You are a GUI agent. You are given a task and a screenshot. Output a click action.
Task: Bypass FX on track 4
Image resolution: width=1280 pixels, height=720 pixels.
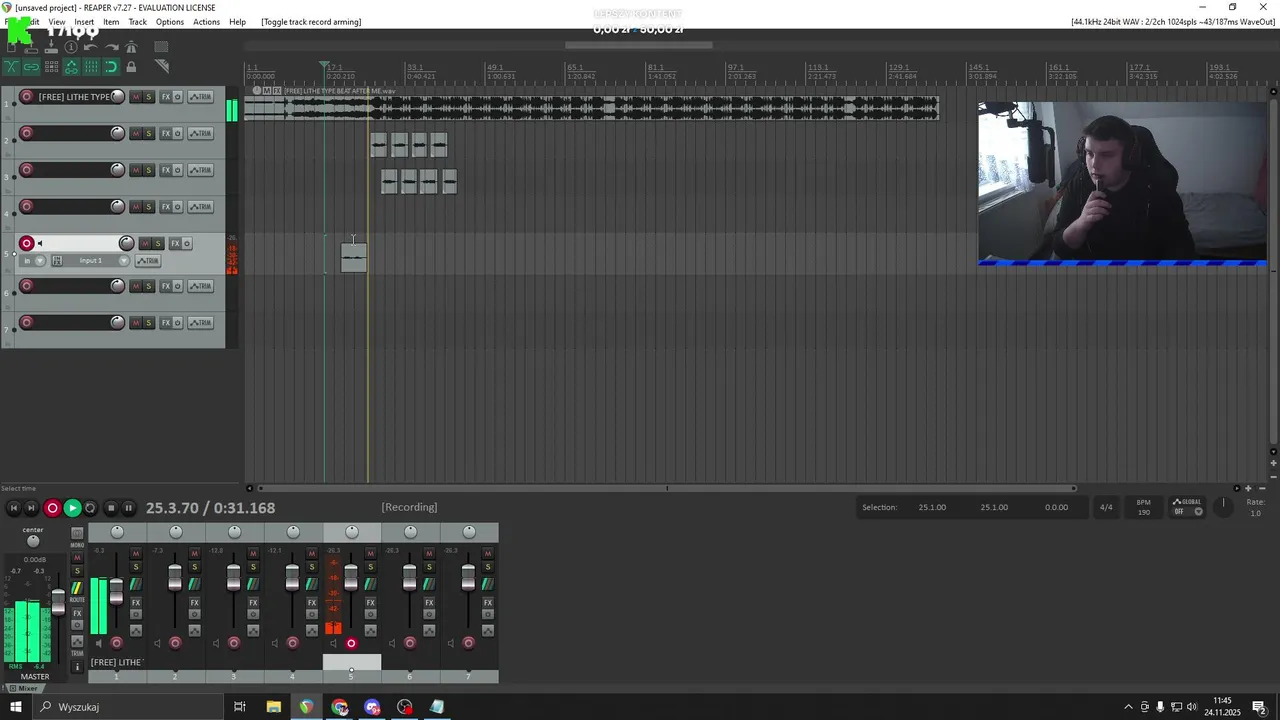coord(178,207)
